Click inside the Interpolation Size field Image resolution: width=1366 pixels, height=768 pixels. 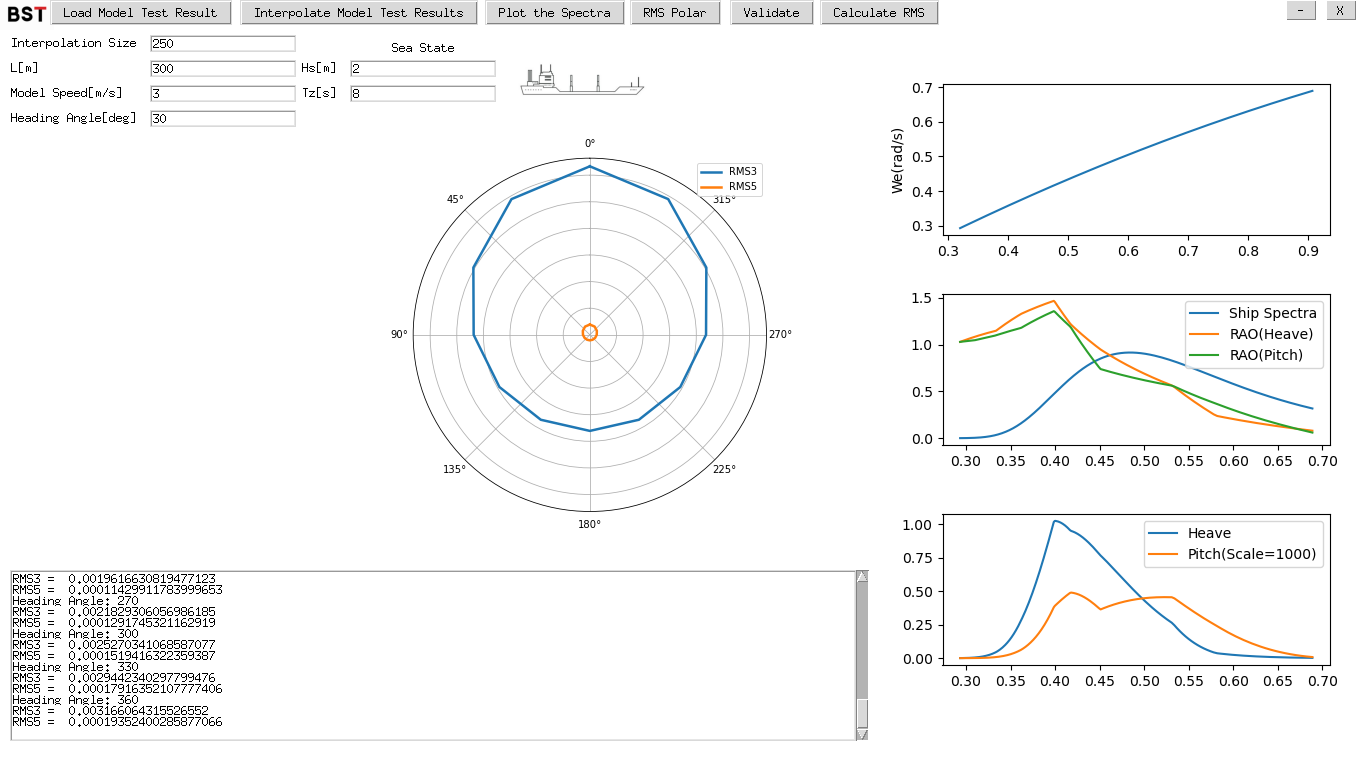click(222, 43)
